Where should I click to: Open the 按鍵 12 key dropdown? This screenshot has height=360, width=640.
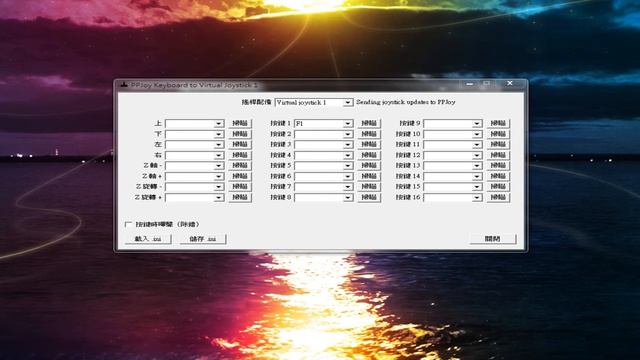click(453, 155)
